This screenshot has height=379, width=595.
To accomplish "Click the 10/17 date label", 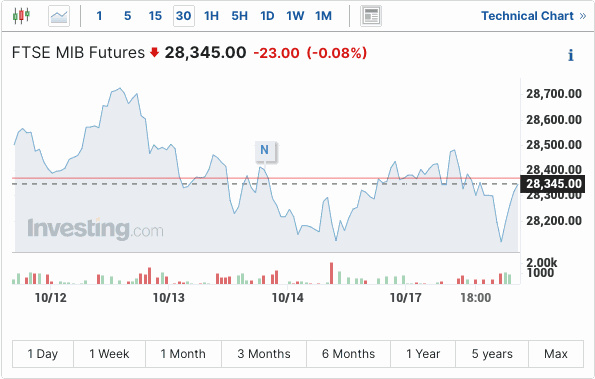I will click(406, 297).
